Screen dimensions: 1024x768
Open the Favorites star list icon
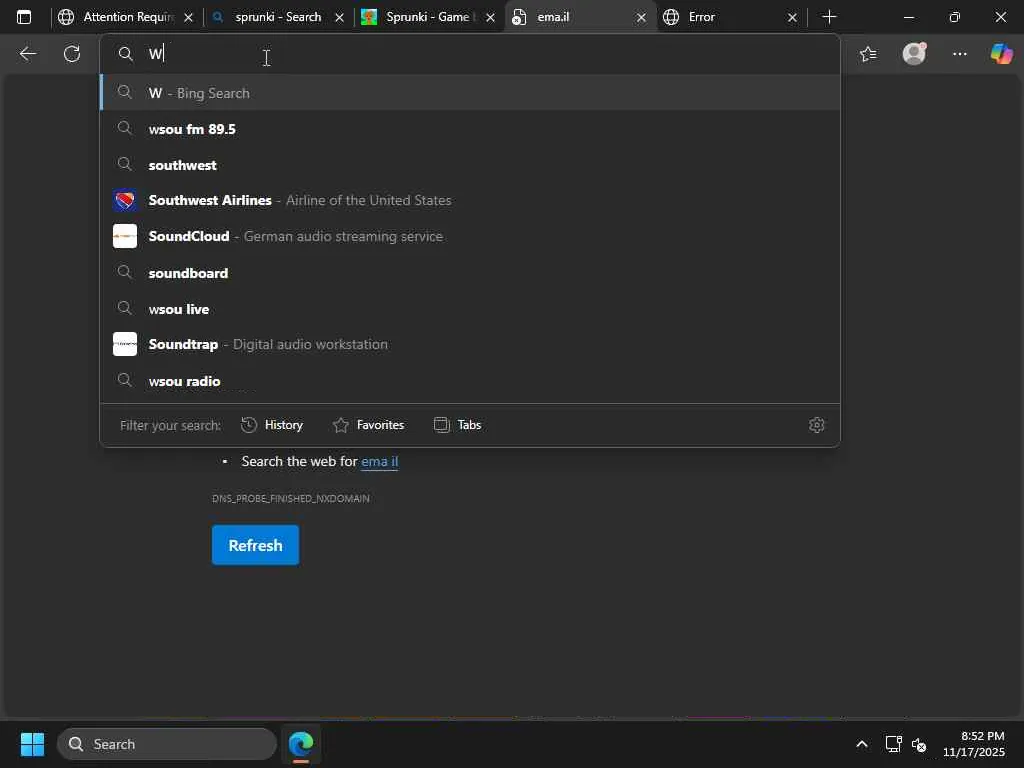868,54
